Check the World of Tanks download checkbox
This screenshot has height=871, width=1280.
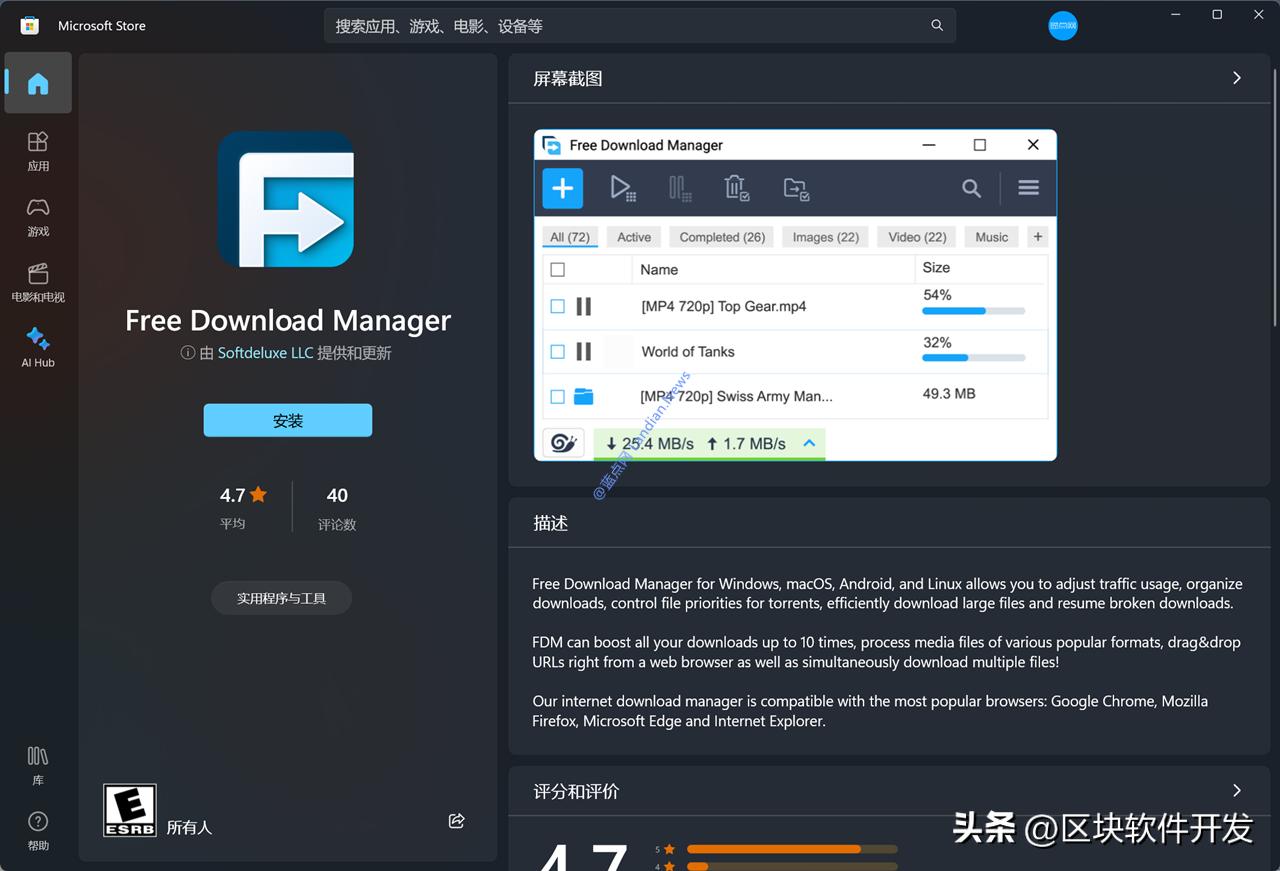[x=557, y=351]
